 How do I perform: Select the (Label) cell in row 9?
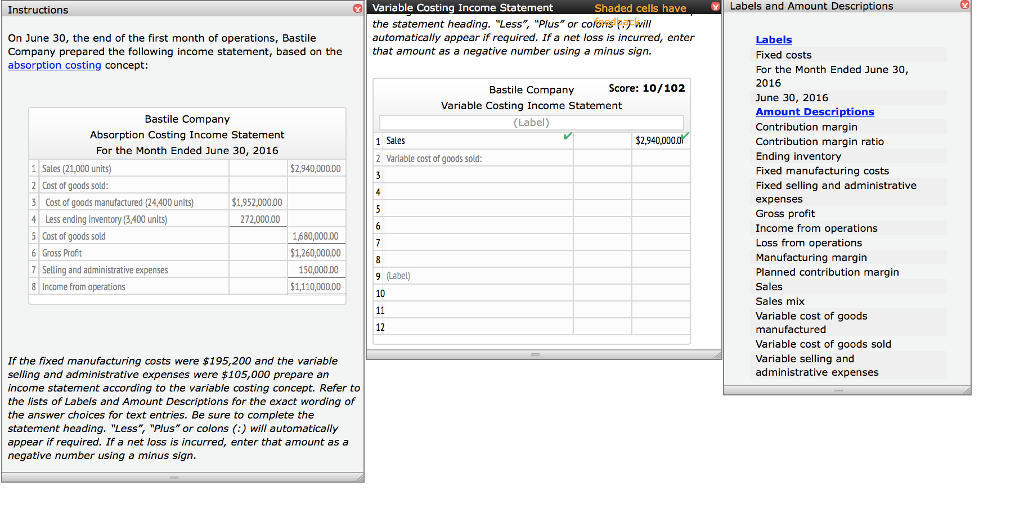478,276
